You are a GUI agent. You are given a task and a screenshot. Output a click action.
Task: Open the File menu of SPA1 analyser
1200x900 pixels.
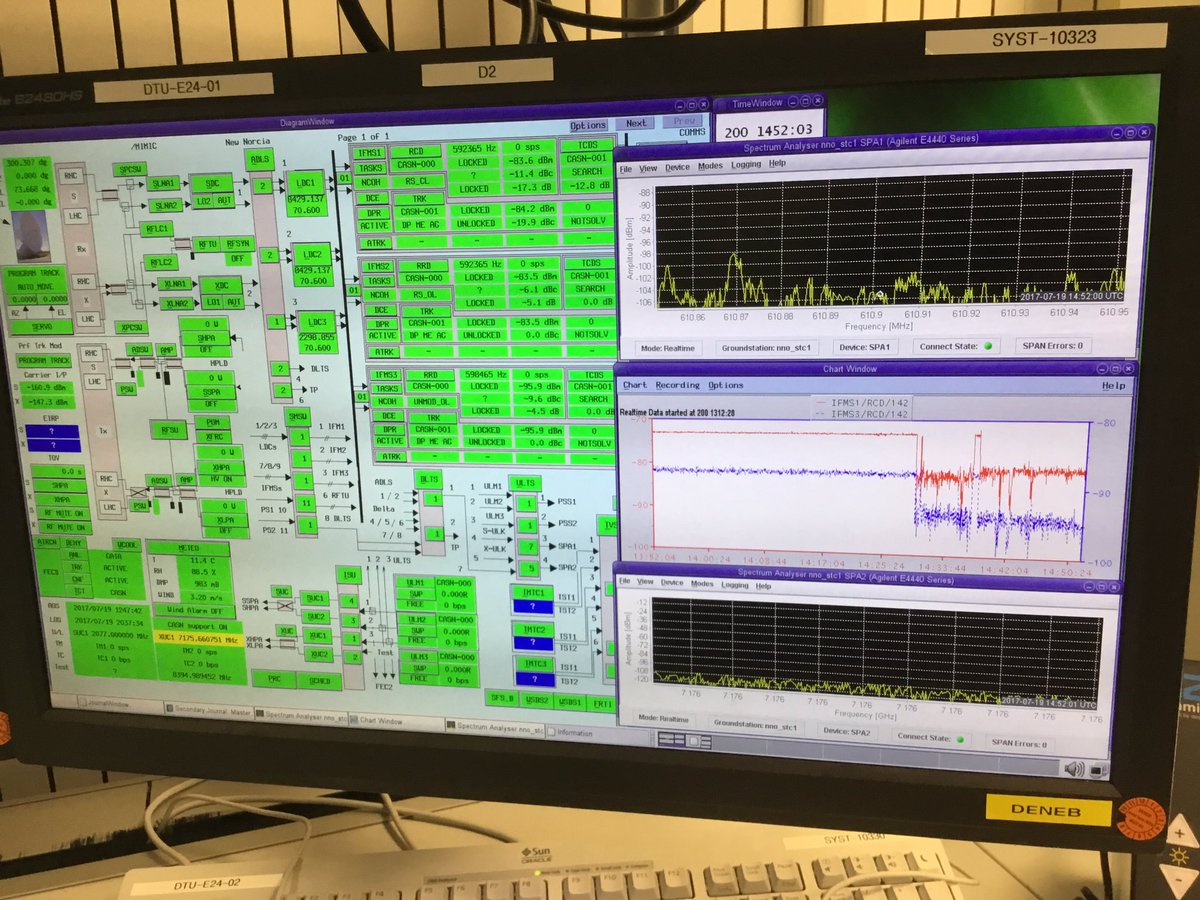click(626, 167)
